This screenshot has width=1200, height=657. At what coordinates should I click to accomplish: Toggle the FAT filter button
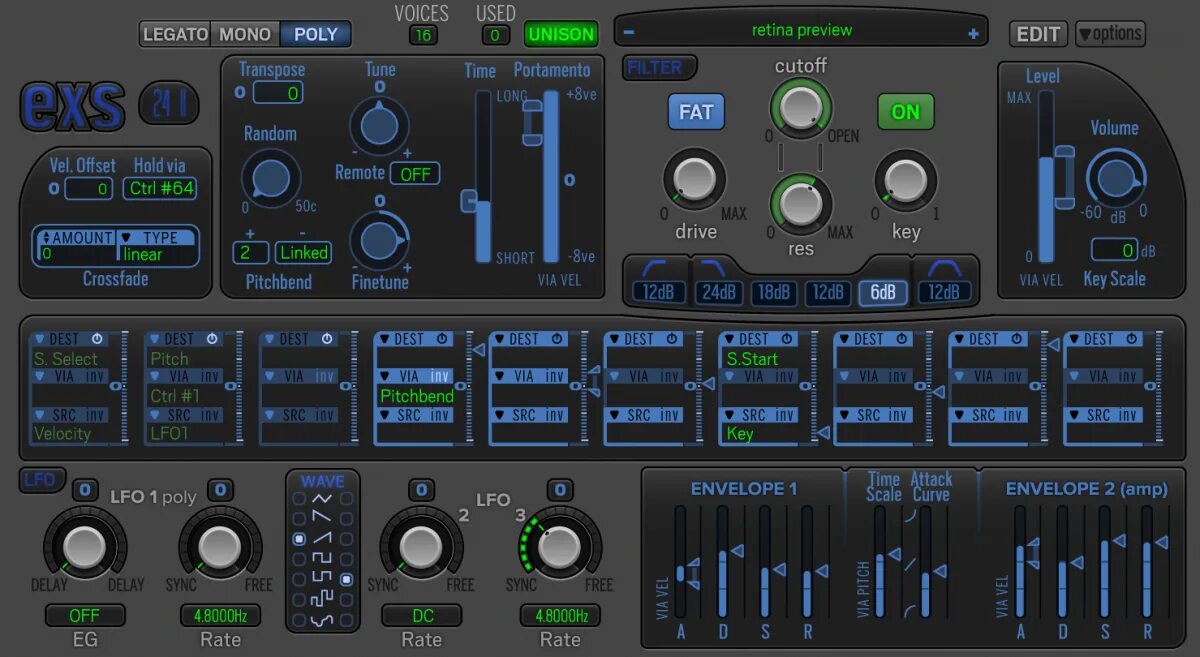pyautogui.click(x=696, y=112)
